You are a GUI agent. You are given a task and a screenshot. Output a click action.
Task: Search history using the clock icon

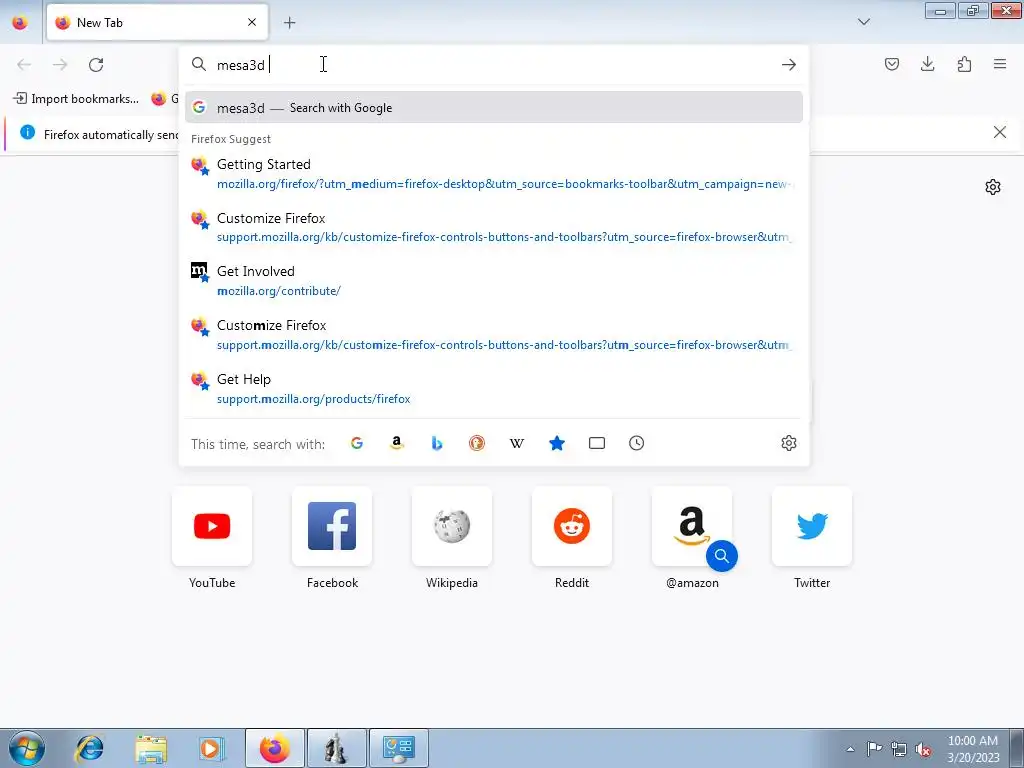pos(637,443)
